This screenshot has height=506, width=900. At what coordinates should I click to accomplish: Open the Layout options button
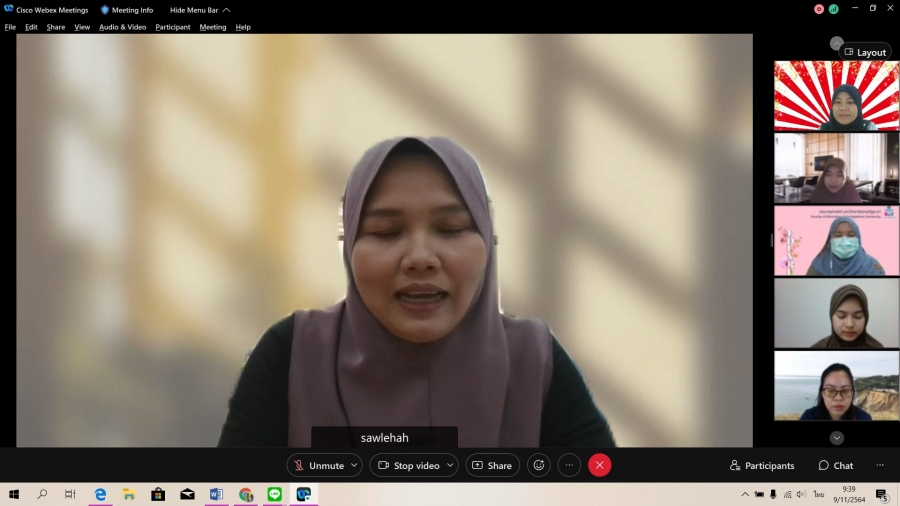865,52
